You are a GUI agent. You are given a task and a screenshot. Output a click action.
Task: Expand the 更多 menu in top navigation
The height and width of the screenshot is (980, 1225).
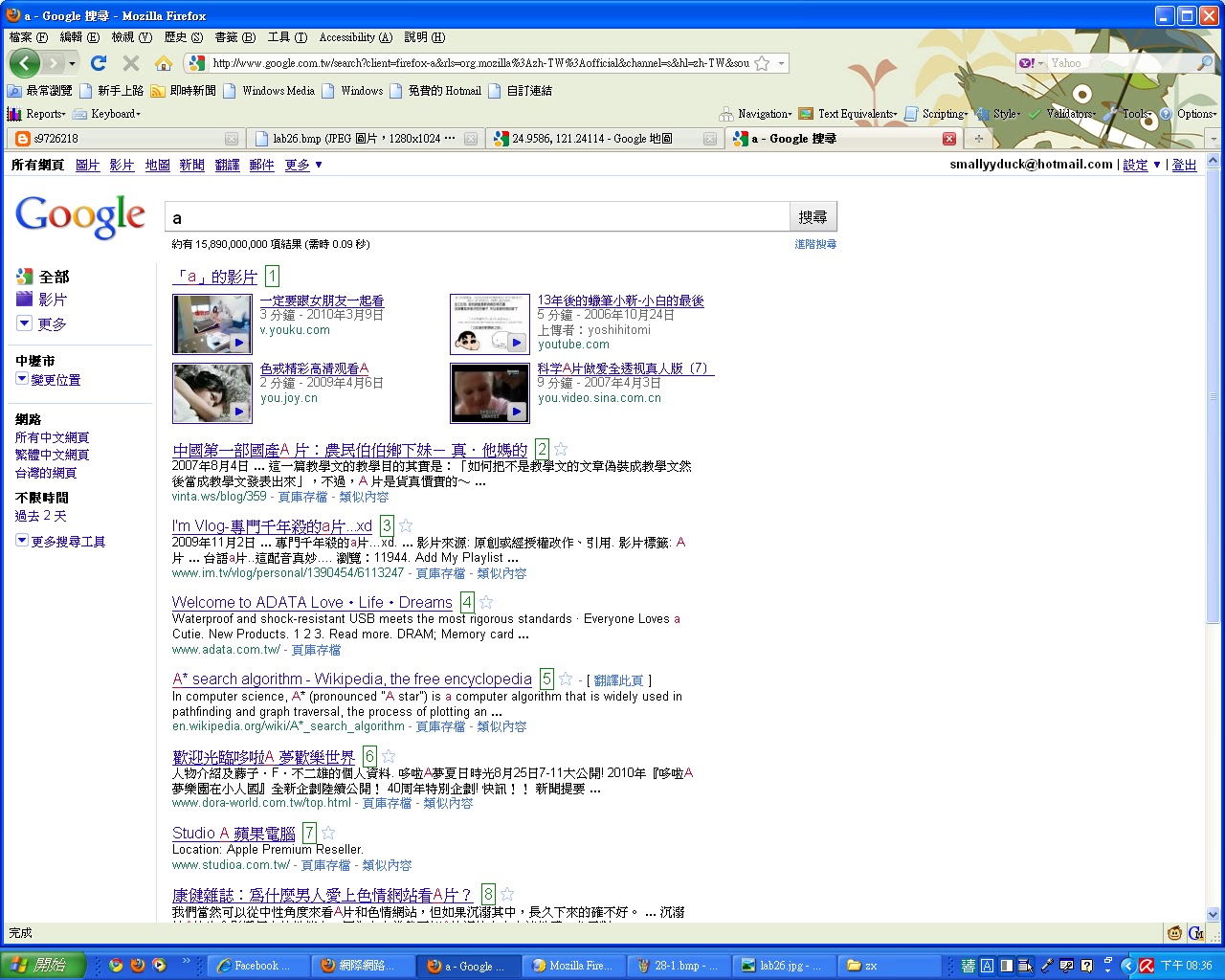point(303,165)
